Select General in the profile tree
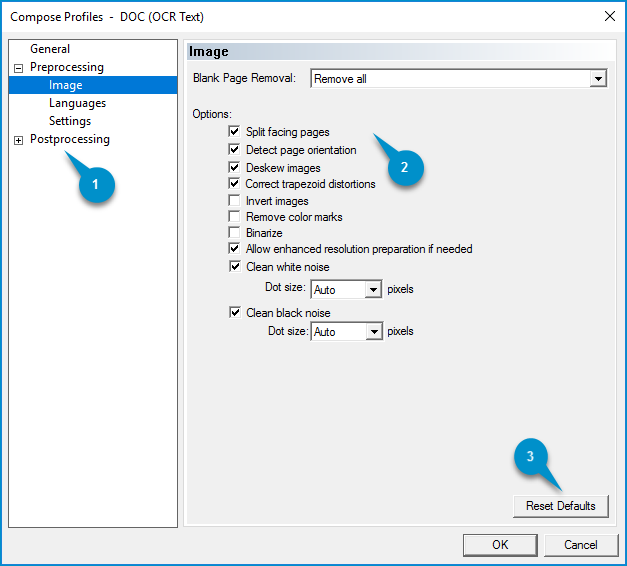 click(50, 49)
